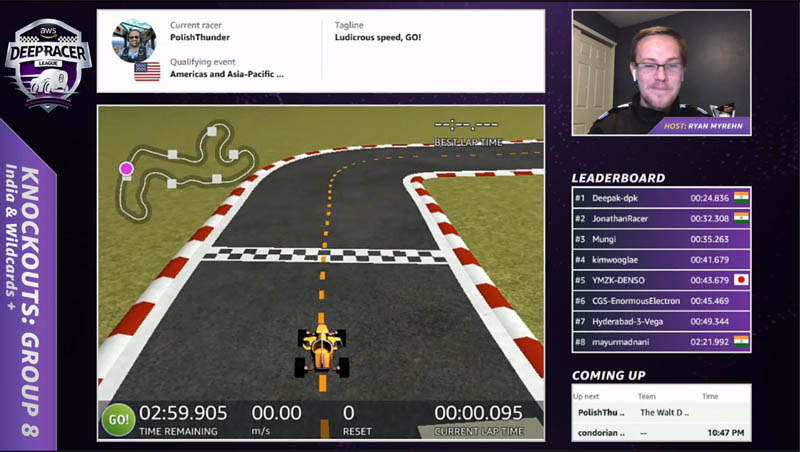The height and width of the screenshot is (452, 800).
Task: Click the United States flag icon
Action: point(147,71)
